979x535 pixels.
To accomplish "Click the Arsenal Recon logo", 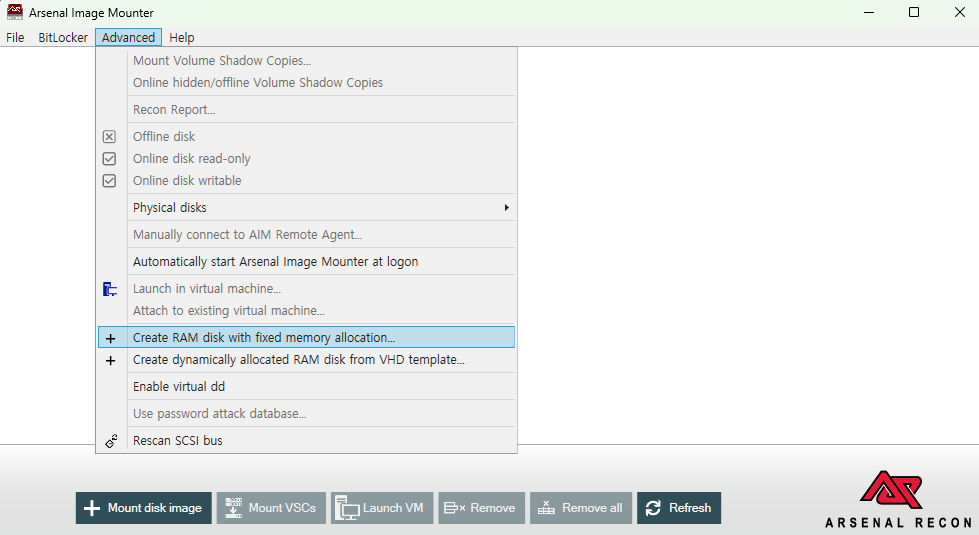I will click(x=897, y=499).
